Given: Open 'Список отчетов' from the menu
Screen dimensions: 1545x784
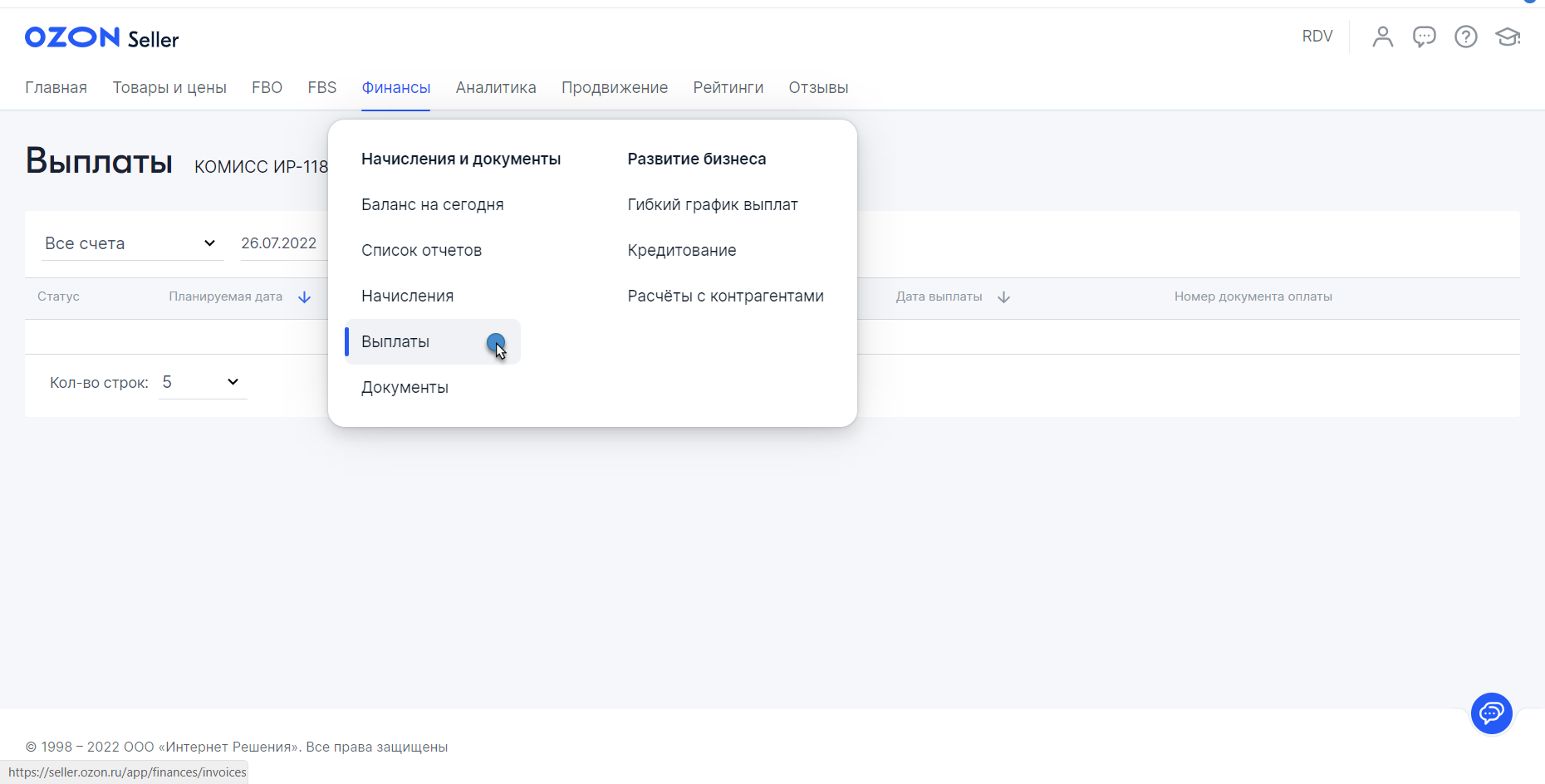Looking at the screenshot, I should click(x=421, y=251).
